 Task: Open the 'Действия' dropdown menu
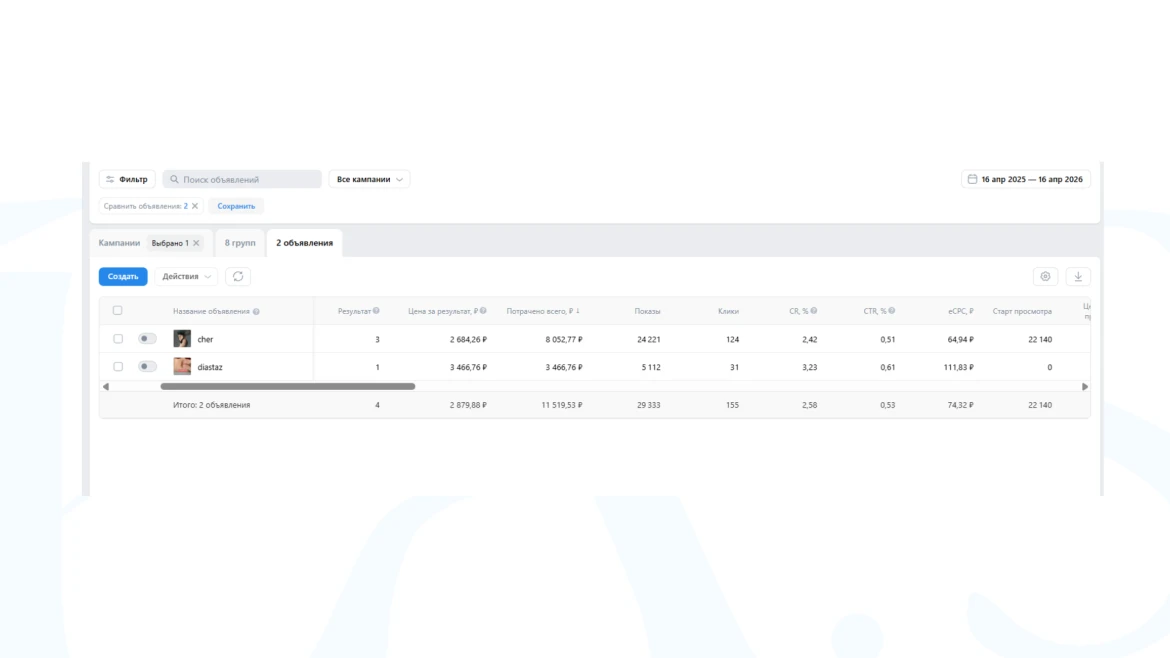point(187,277)
